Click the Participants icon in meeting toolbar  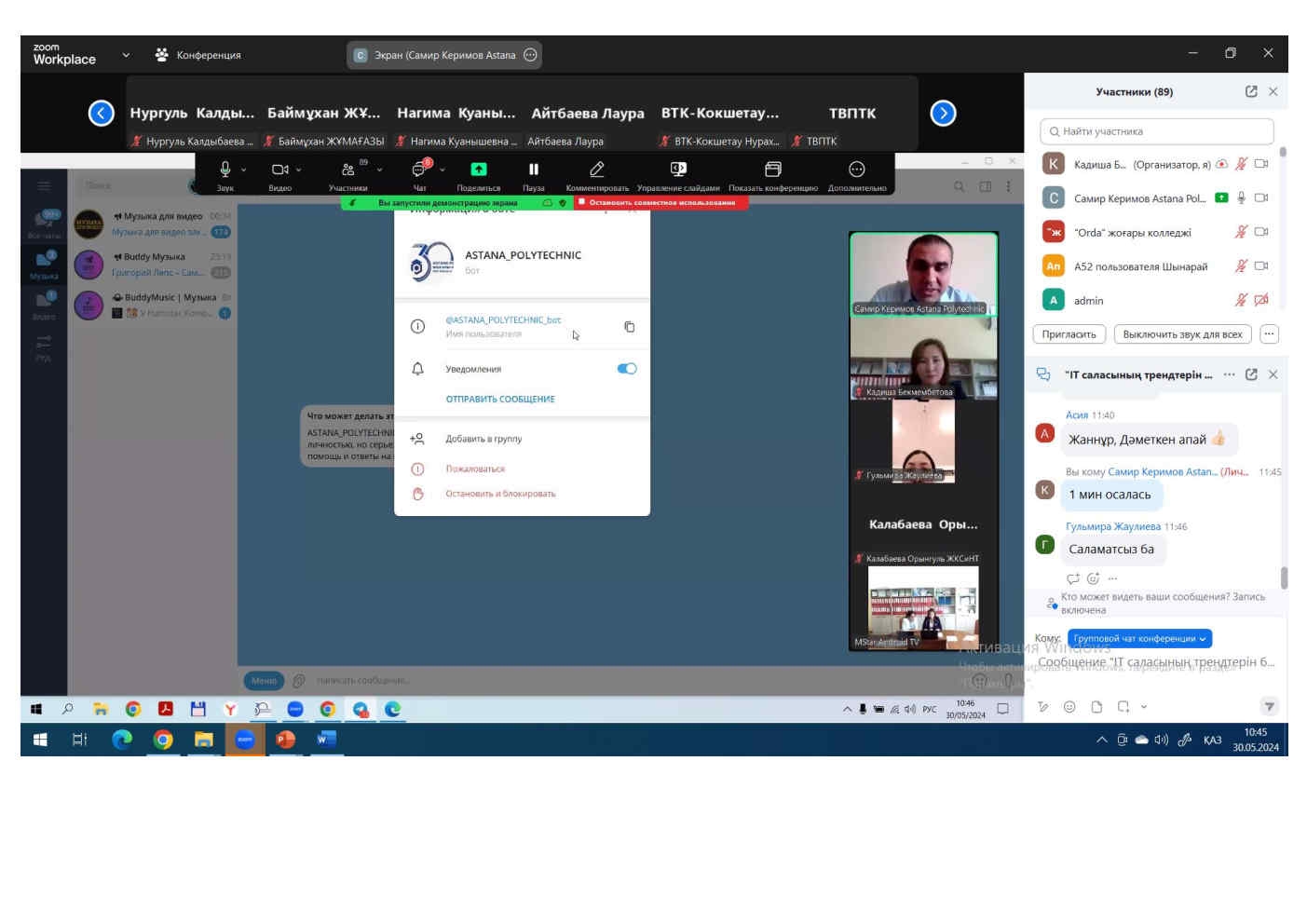(x=347, y=170)
